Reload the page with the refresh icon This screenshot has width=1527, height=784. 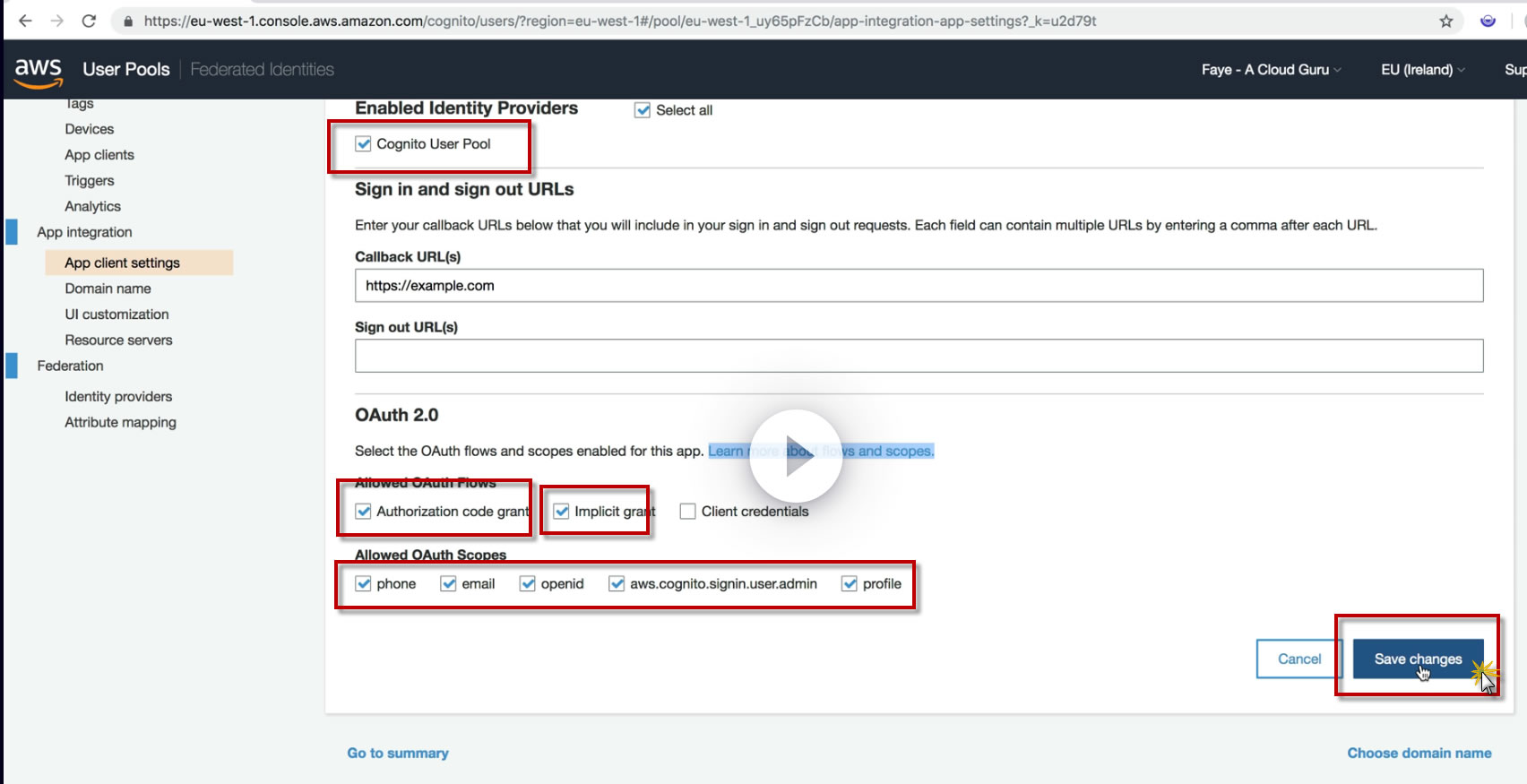pyautogui.click(x=89, y=21)
